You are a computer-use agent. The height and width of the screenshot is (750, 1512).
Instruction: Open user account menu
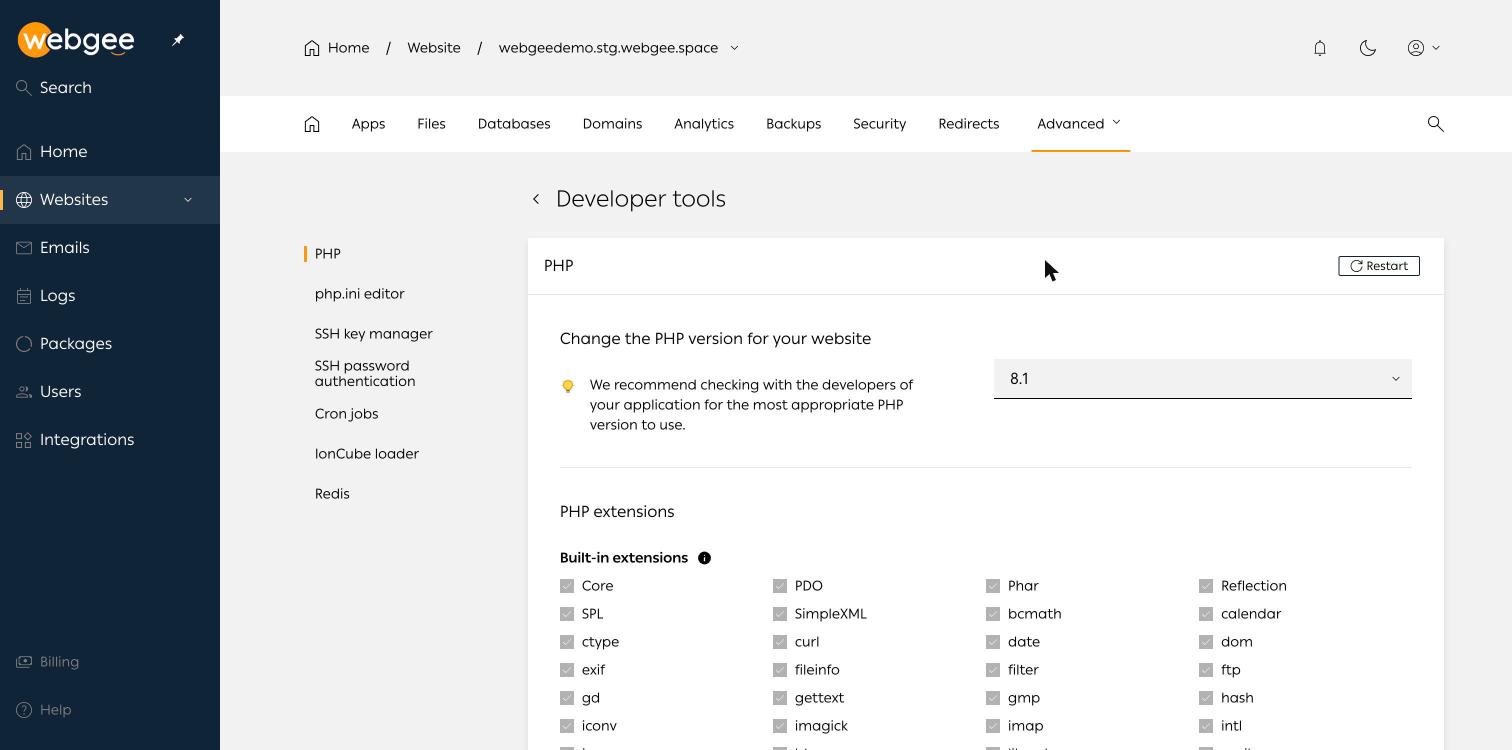[1424, 48]
